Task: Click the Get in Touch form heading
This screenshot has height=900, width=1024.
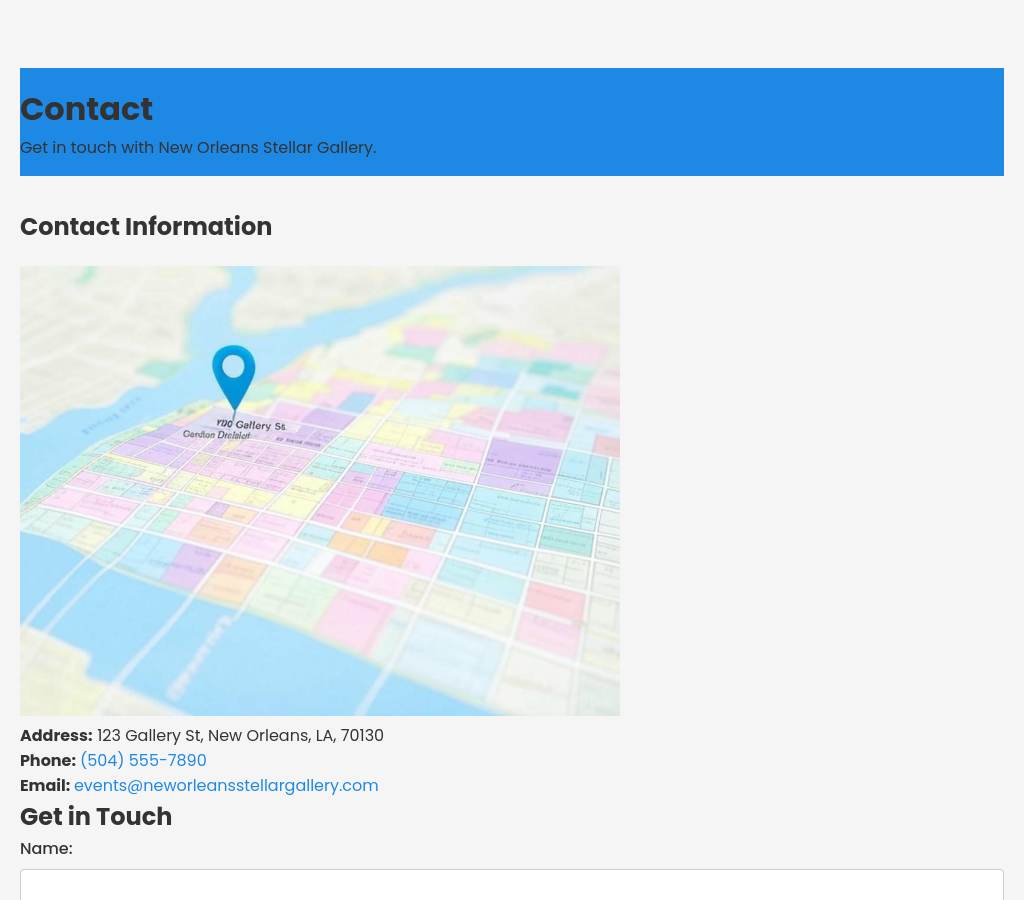Action: (x=96, y=816)
